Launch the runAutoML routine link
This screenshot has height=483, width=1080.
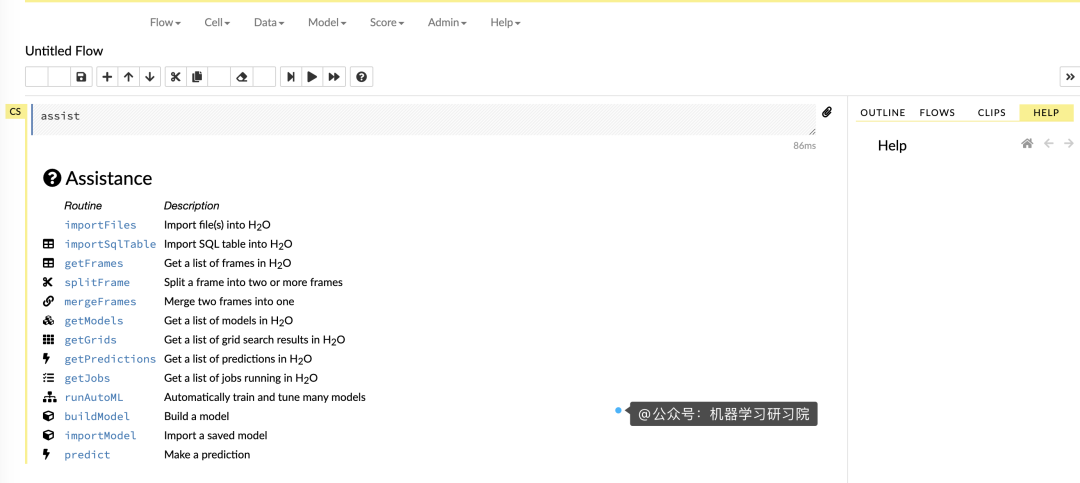[x=94, y=398]
